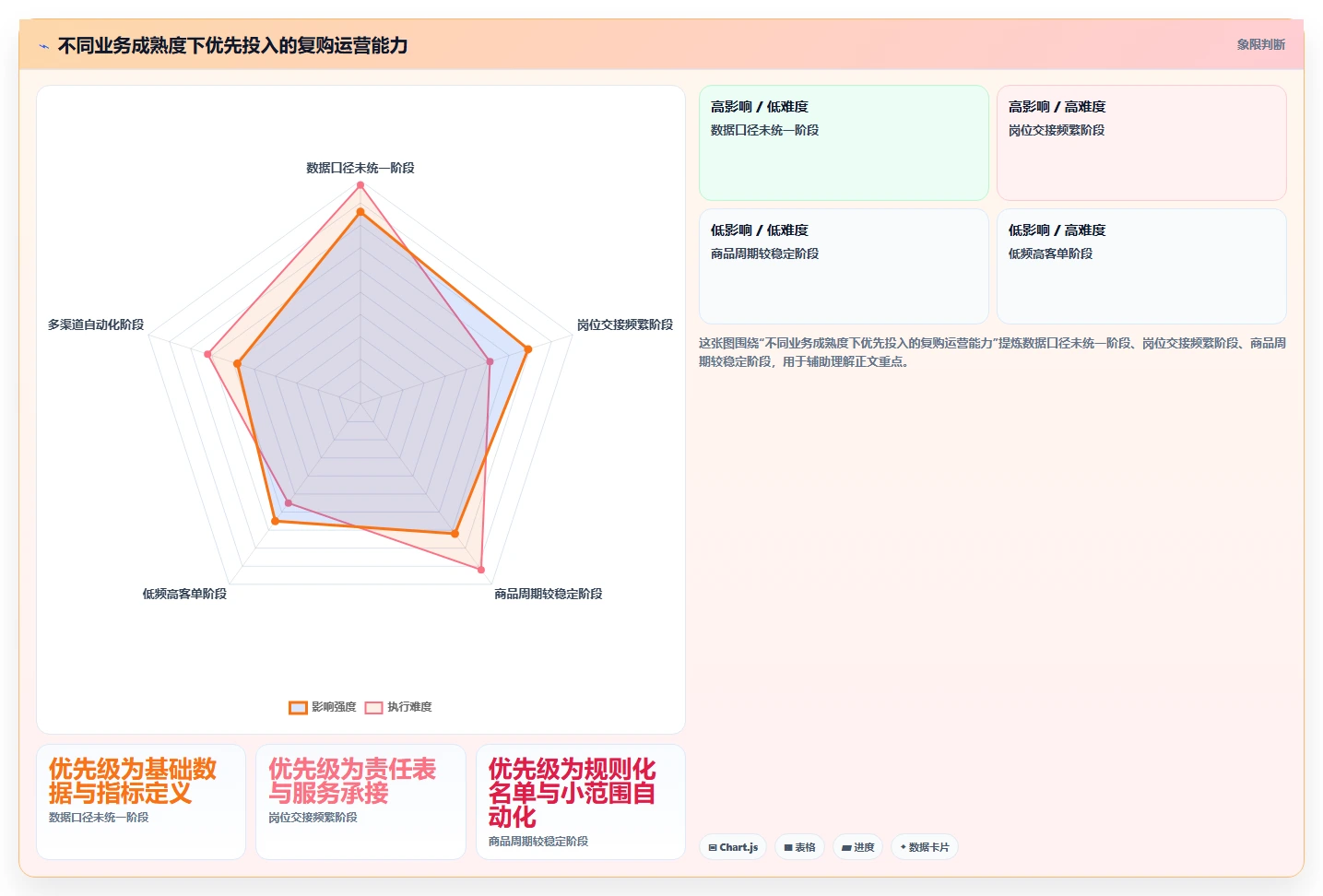Open the 优先级为基础数据与指标定义 card

[141, 802]
